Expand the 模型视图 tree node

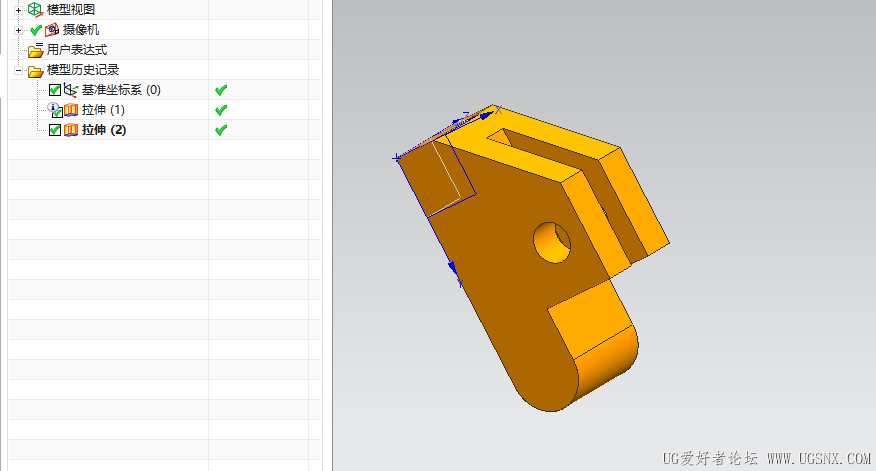point(18,10)
